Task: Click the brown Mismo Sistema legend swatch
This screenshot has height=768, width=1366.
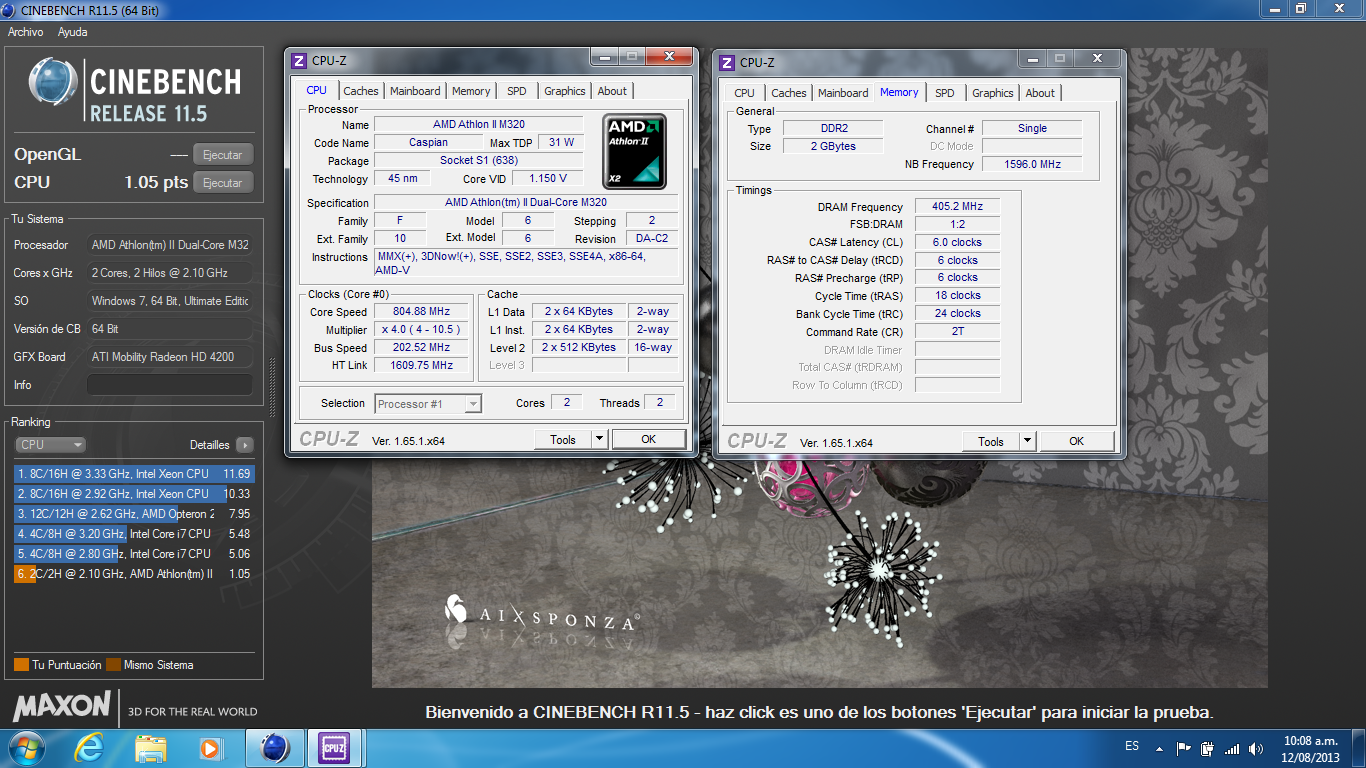Action: (113, 665)
